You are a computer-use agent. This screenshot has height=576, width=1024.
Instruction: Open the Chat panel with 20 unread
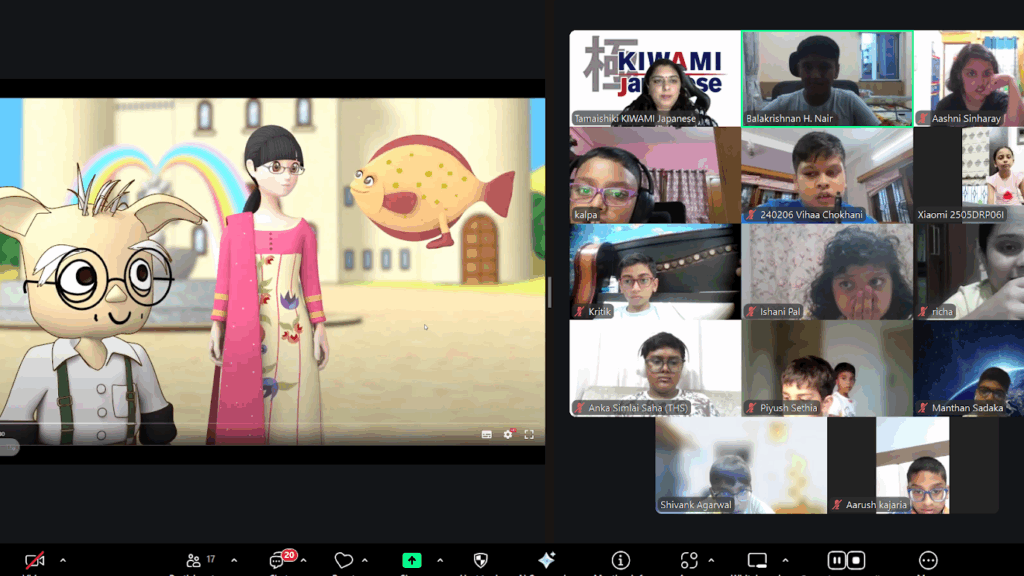pos(278,561)
